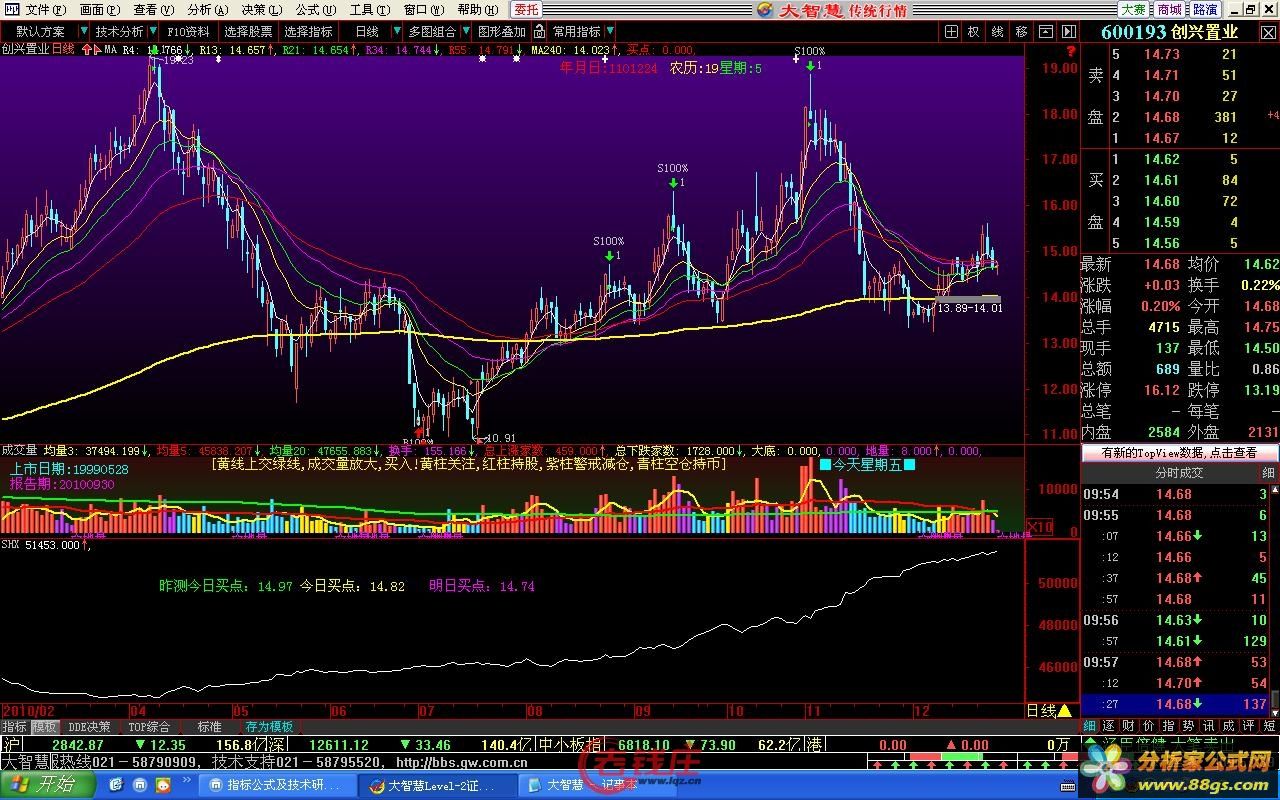Click the 技术分析 toolbar button
The width and height of the screenshot is (1280, 800).
(119, 32)
